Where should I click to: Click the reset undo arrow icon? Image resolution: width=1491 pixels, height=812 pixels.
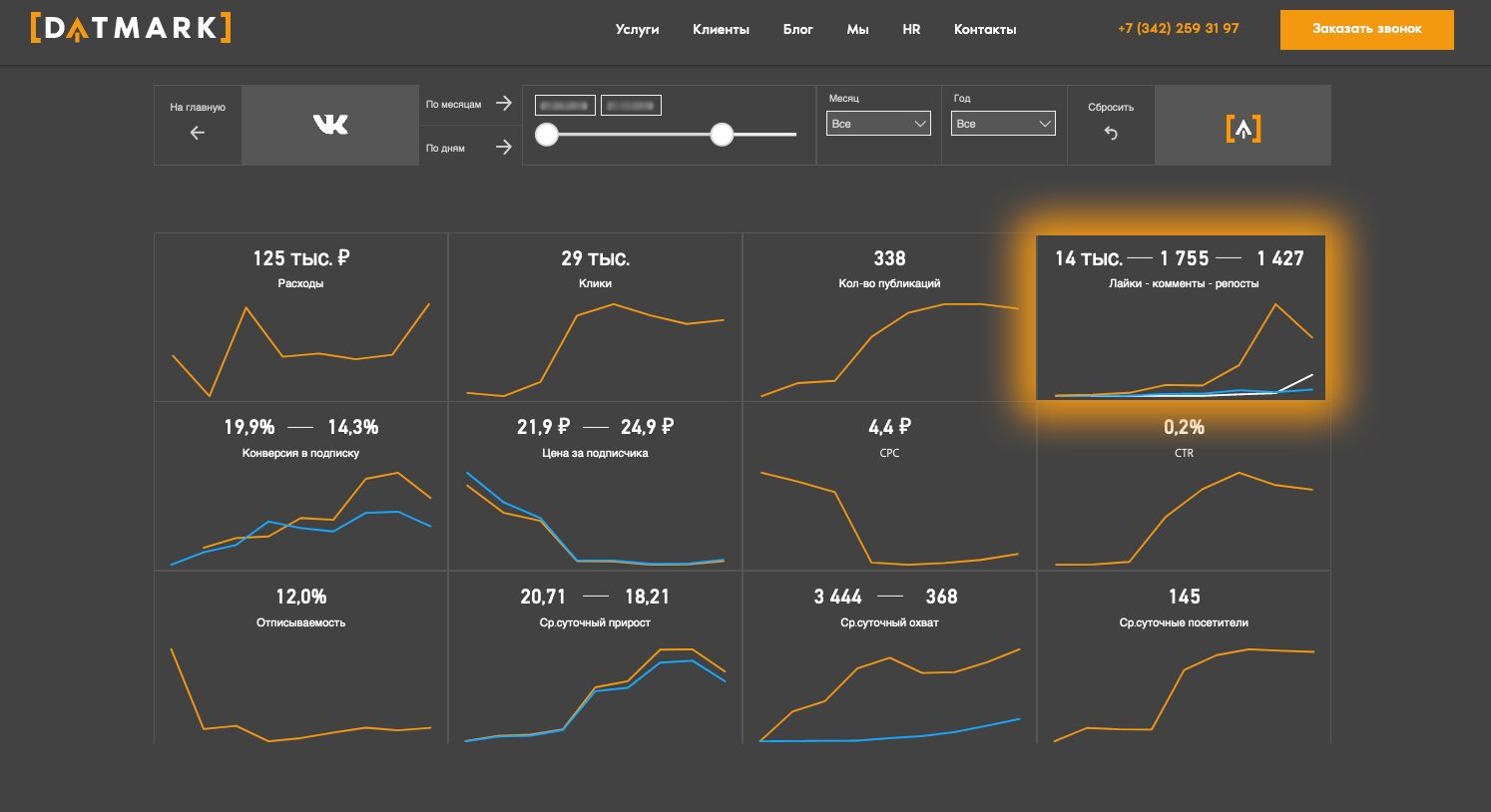coord(1111,133)
